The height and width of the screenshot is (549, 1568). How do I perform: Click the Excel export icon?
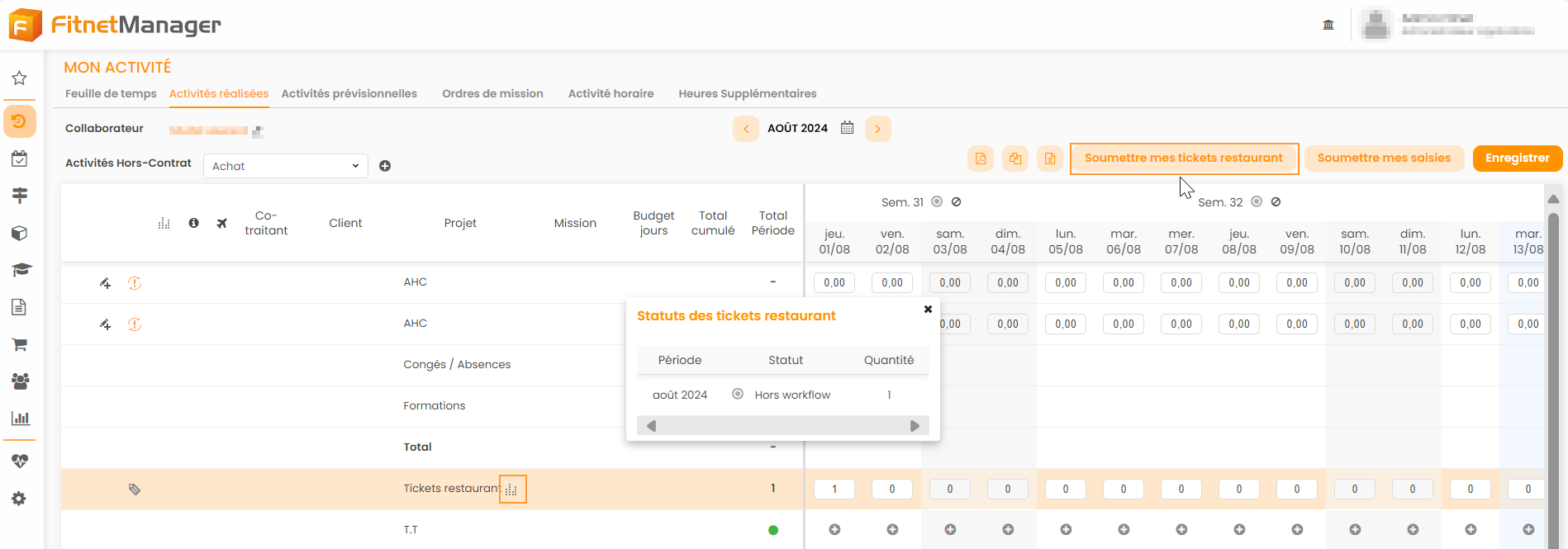click(x=1050, y=159)
